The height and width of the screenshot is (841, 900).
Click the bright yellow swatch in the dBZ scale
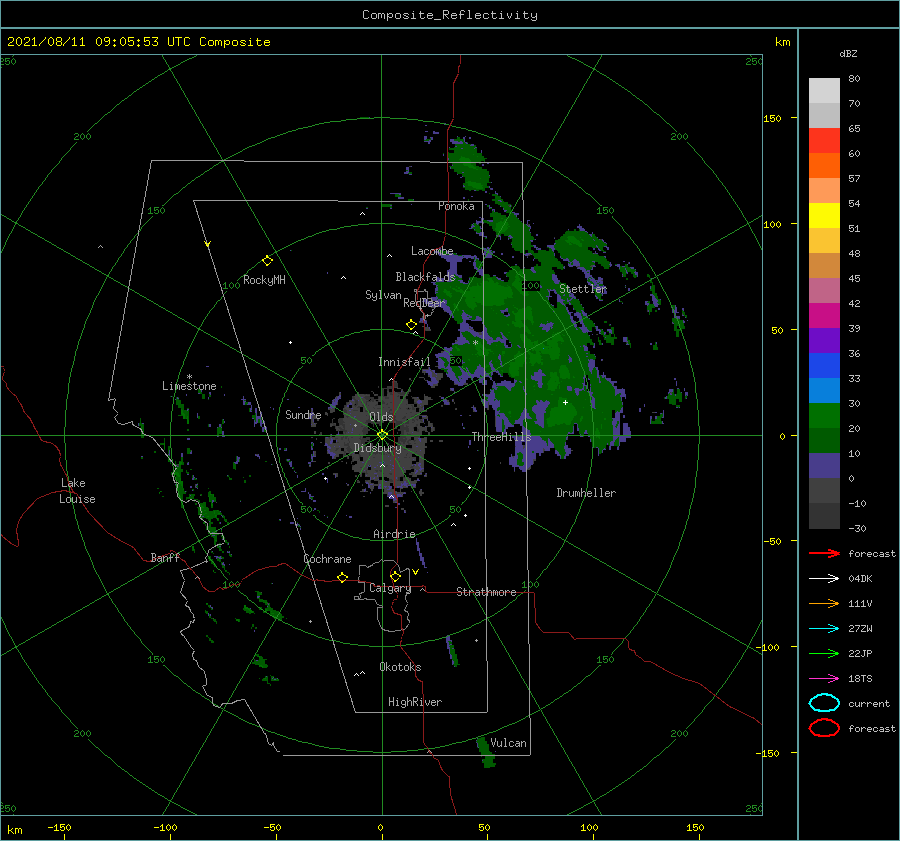tap(824, 215)
